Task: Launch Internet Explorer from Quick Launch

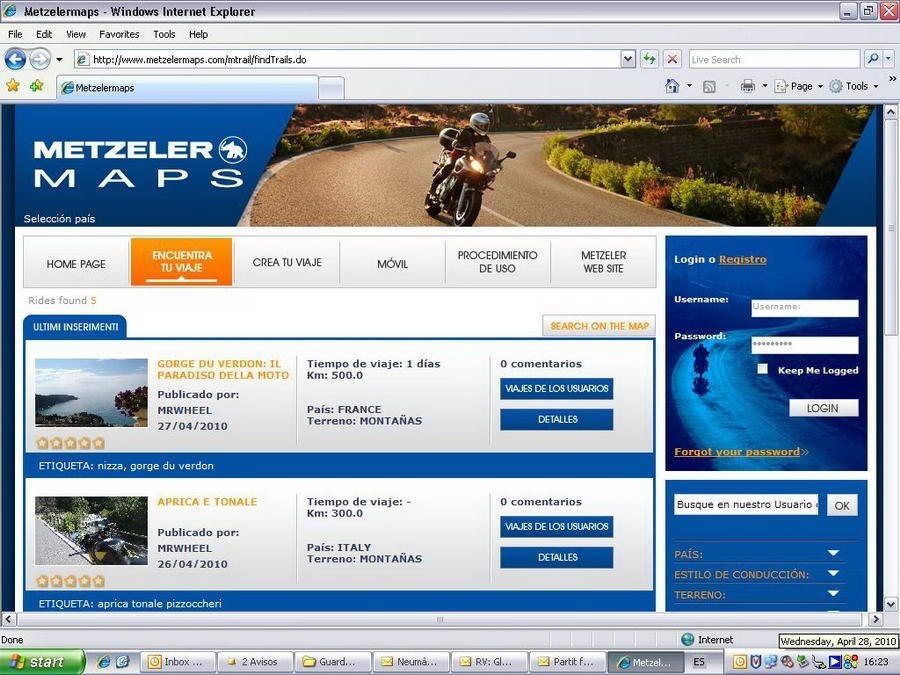Action: pos(104,662)
